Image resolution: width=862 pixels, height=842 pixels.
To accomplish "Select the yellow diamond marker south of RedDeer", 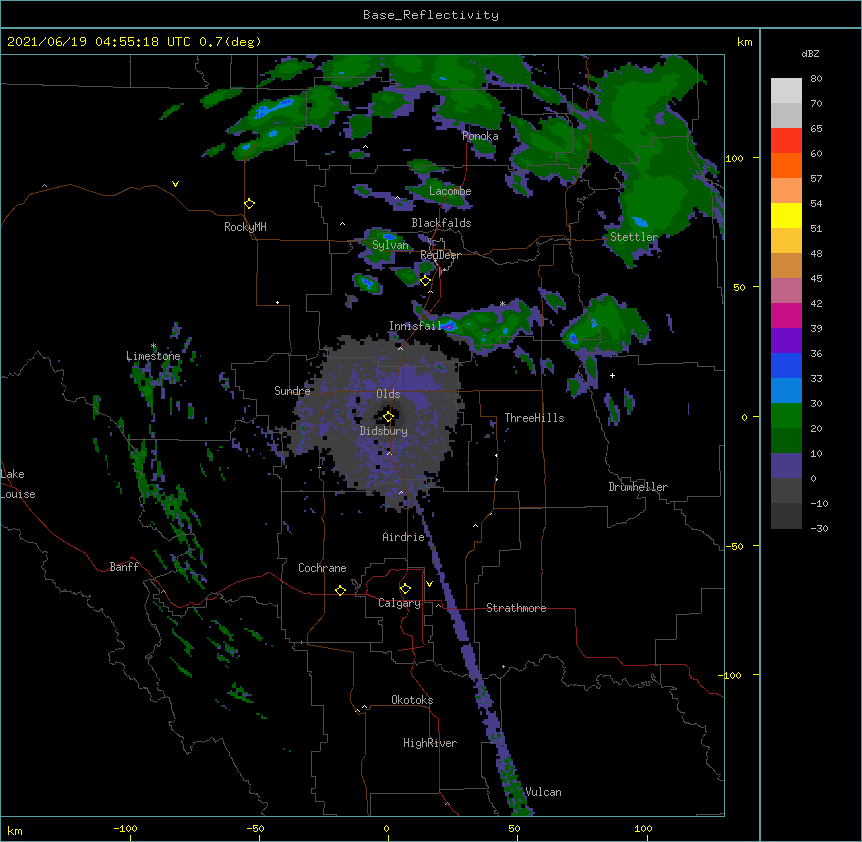I will (x=425, y=281).
